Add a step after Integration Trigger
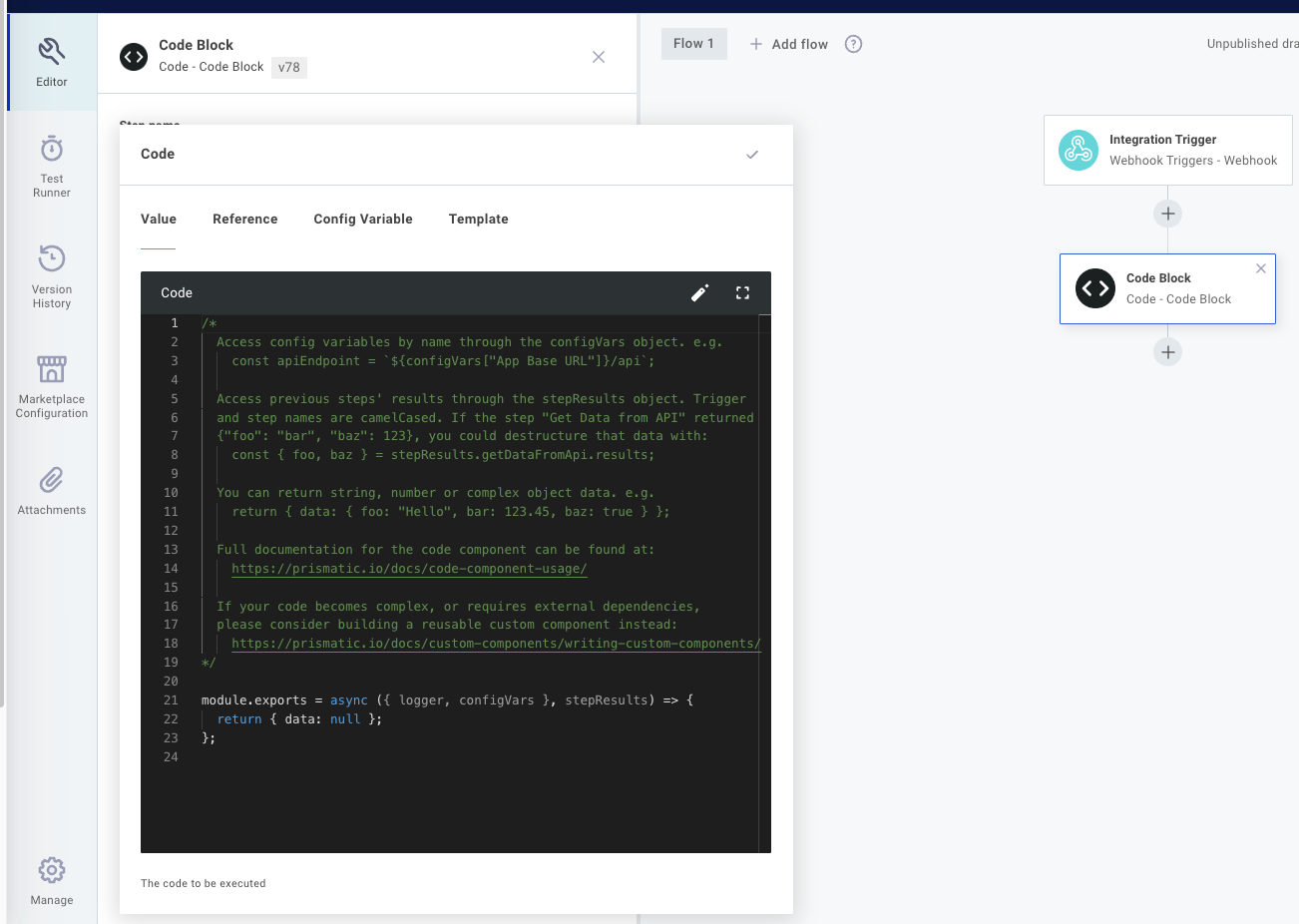Screen dimensions: 1299x924 point(1168,214)
